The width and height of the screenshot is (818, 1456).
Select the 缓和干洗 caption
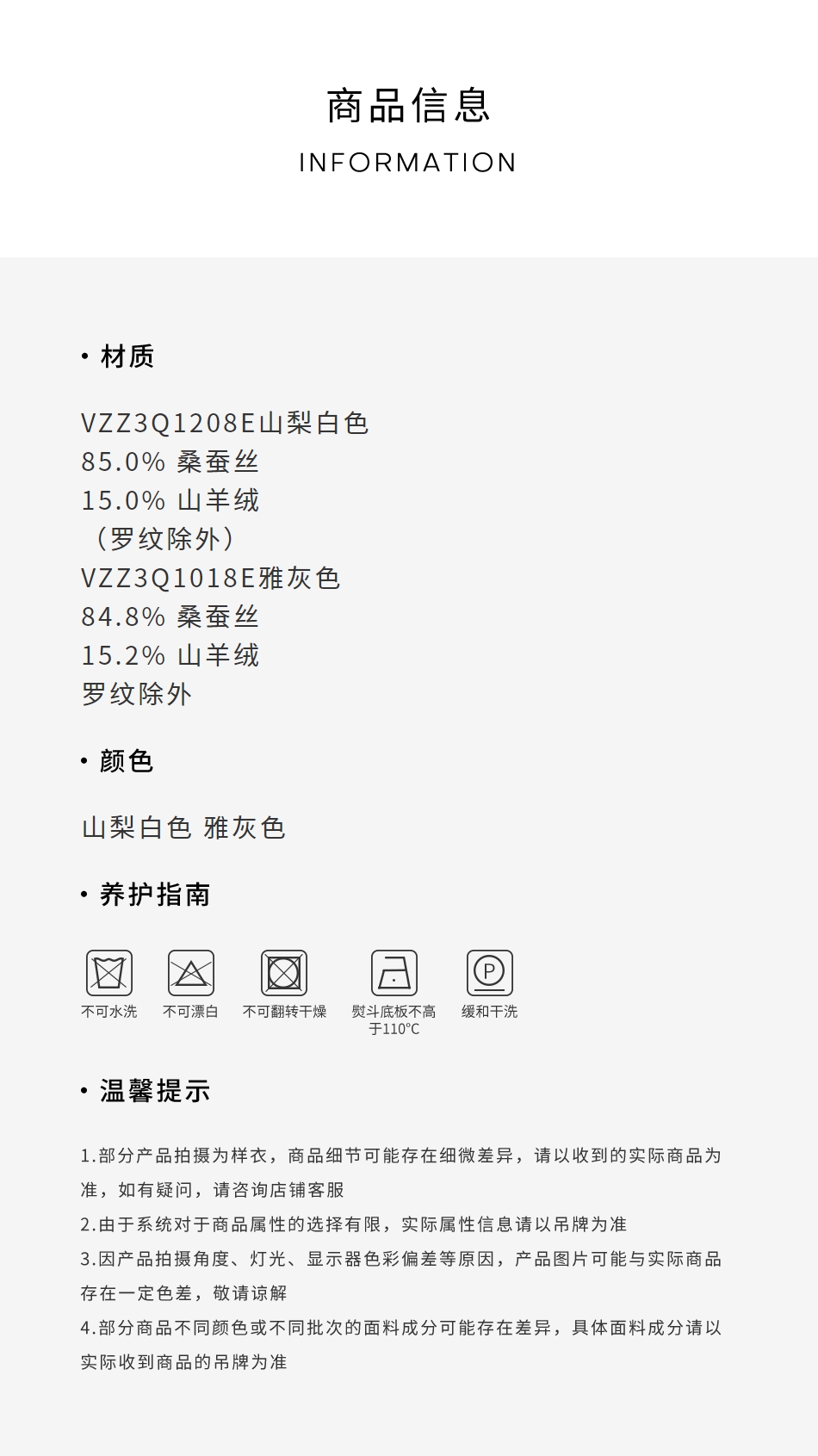(490, 1012)
